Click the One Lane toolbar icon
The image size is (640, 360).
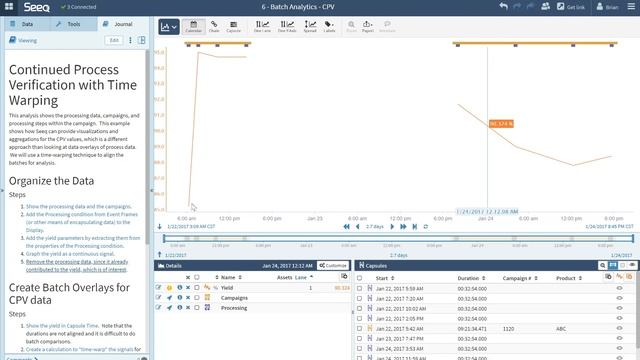coord(262,27)
